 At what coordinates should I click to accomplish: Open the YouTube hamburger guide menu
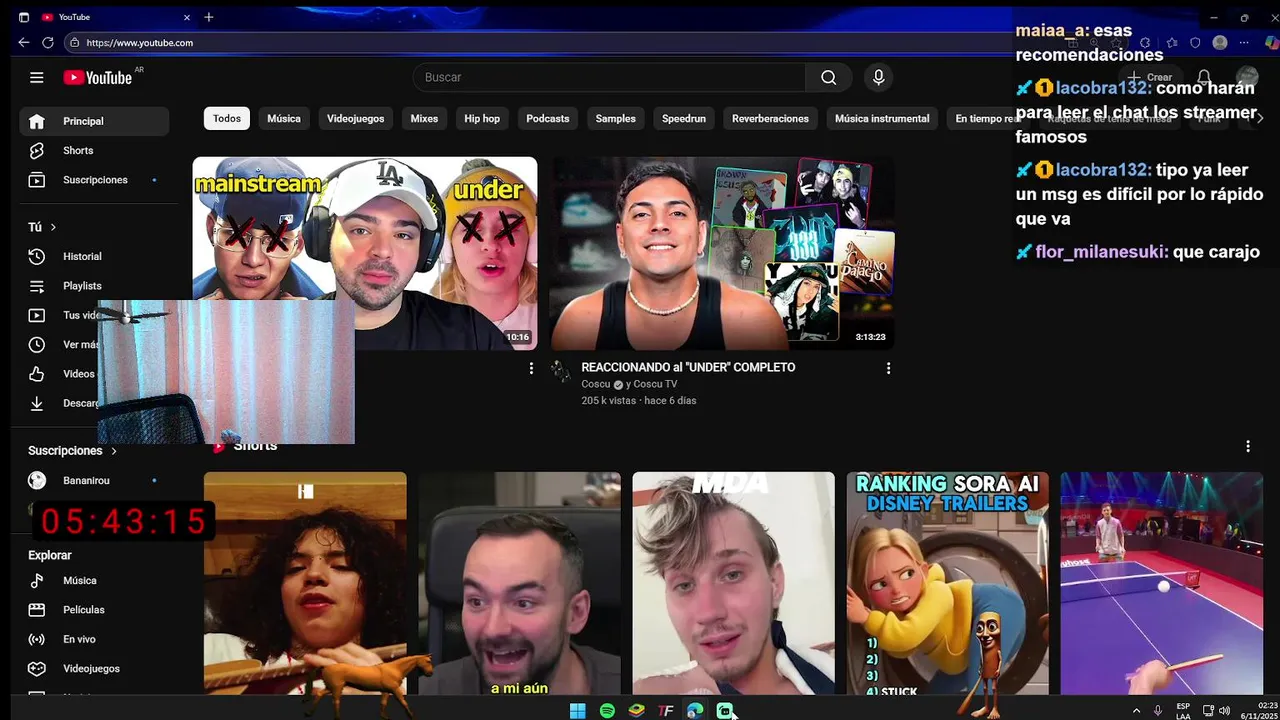coord(37,77)
